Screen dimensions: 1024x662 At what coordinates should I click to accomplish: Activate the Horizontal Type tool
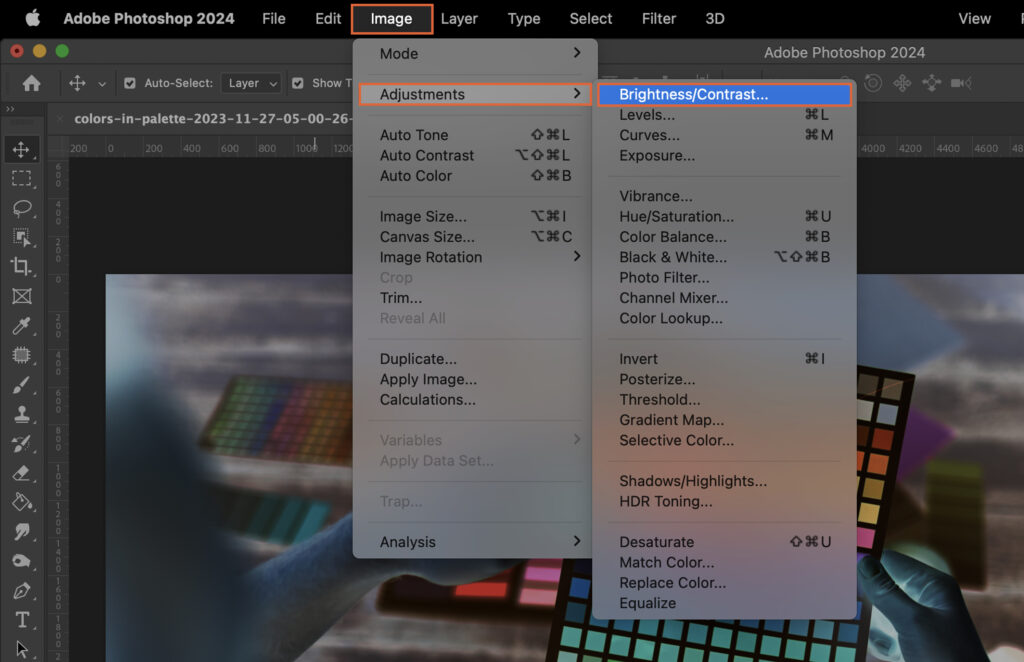(x=22, y=620)
